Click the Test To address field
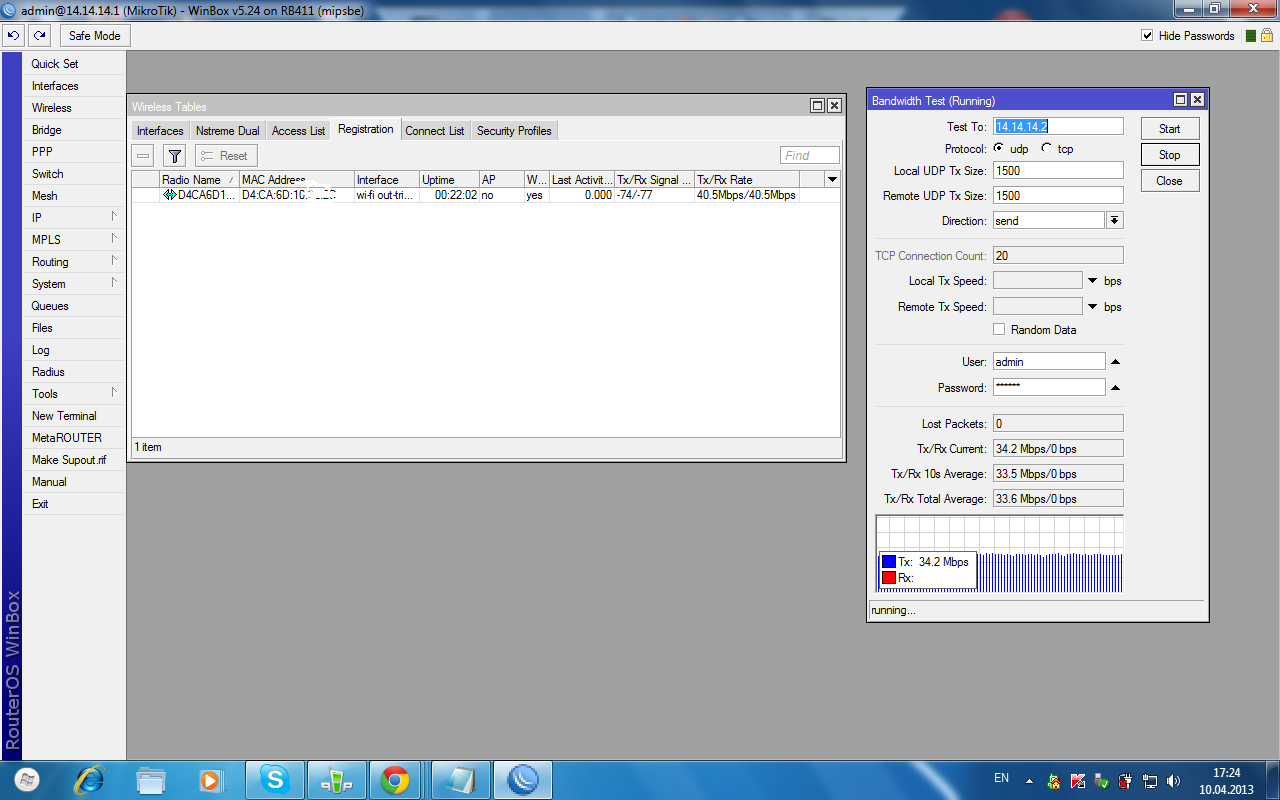This screenshot has height=800, width=1280. pyautogui.click(x=1058, y=127)
